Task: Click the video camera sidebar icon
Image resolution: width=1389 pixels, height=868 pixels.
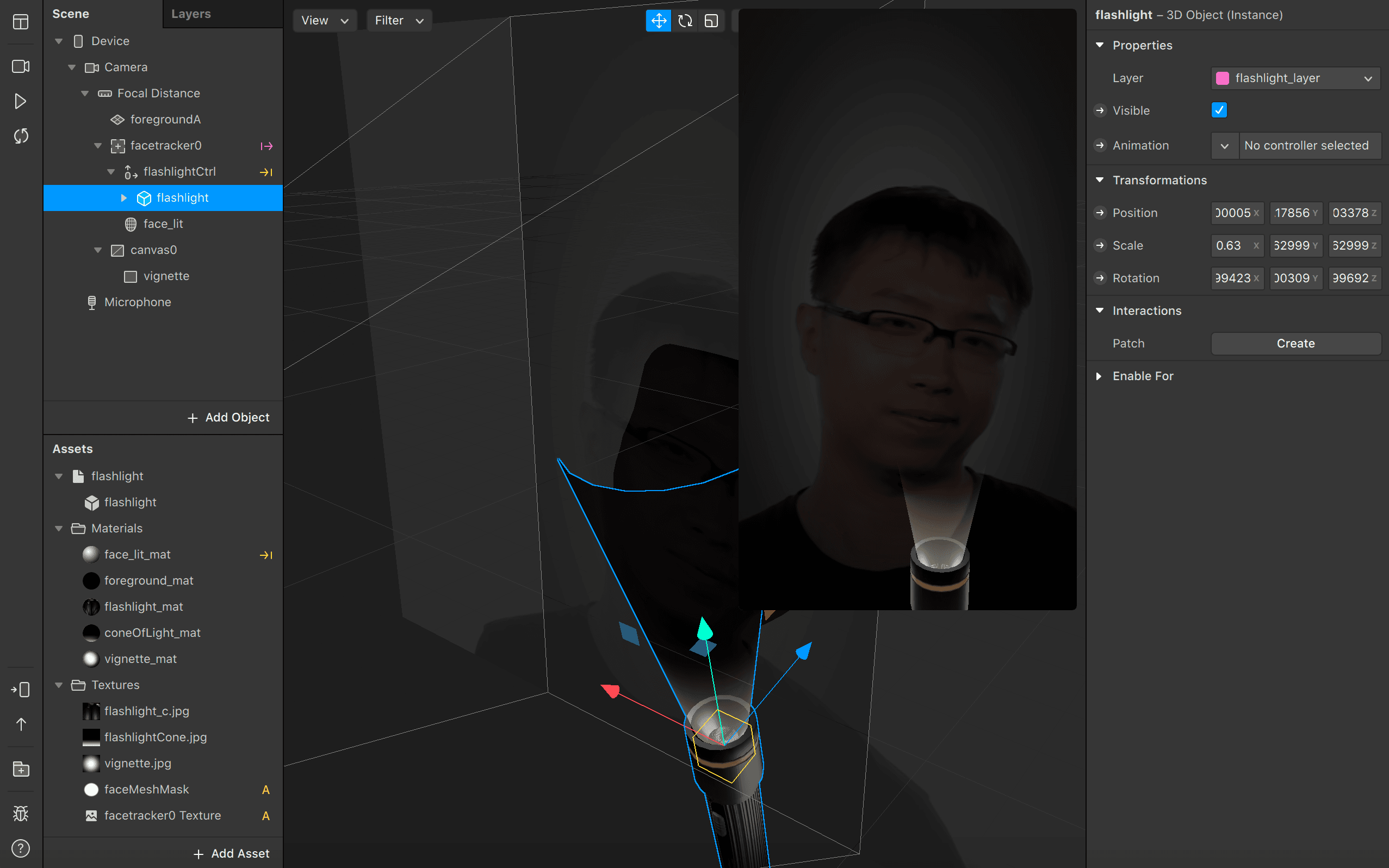Action: click(21, 66)
